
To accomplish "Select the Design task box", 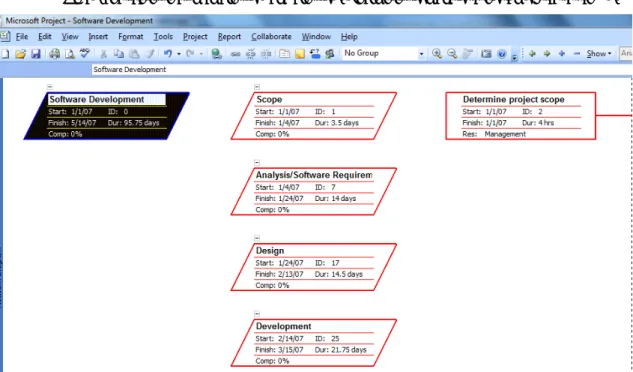I will (314, 267).
